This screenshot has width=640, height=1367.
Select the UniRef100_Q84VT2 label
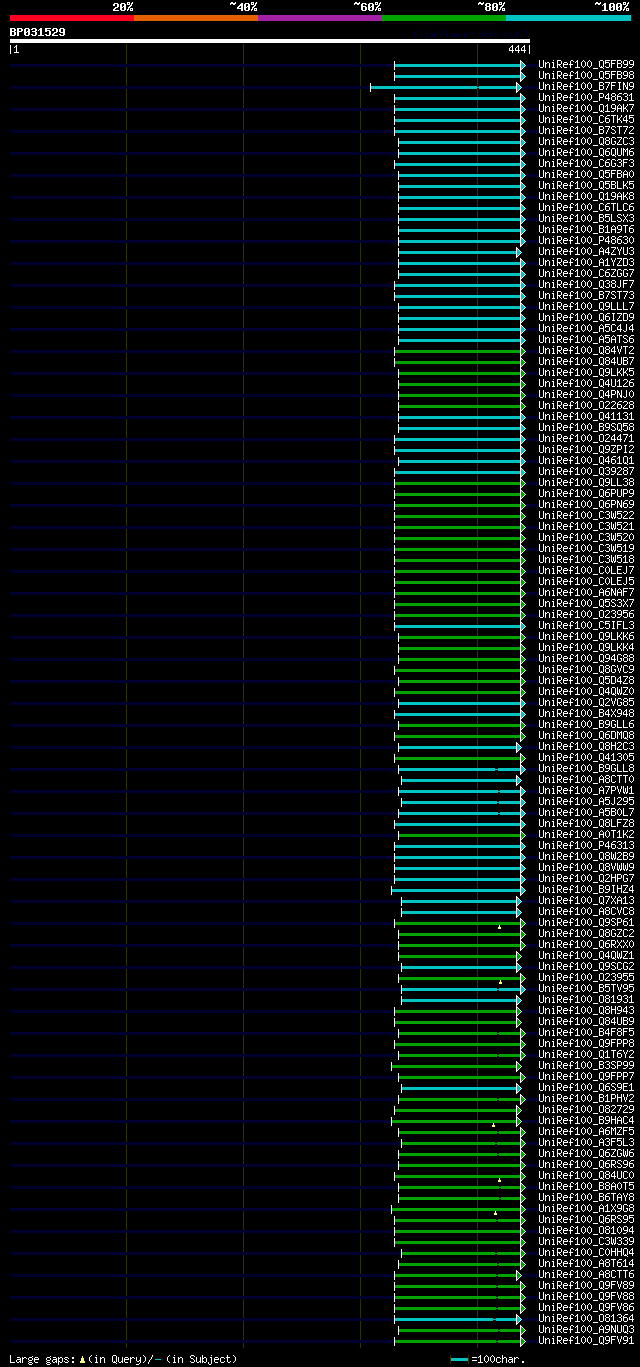coord(586,350)
